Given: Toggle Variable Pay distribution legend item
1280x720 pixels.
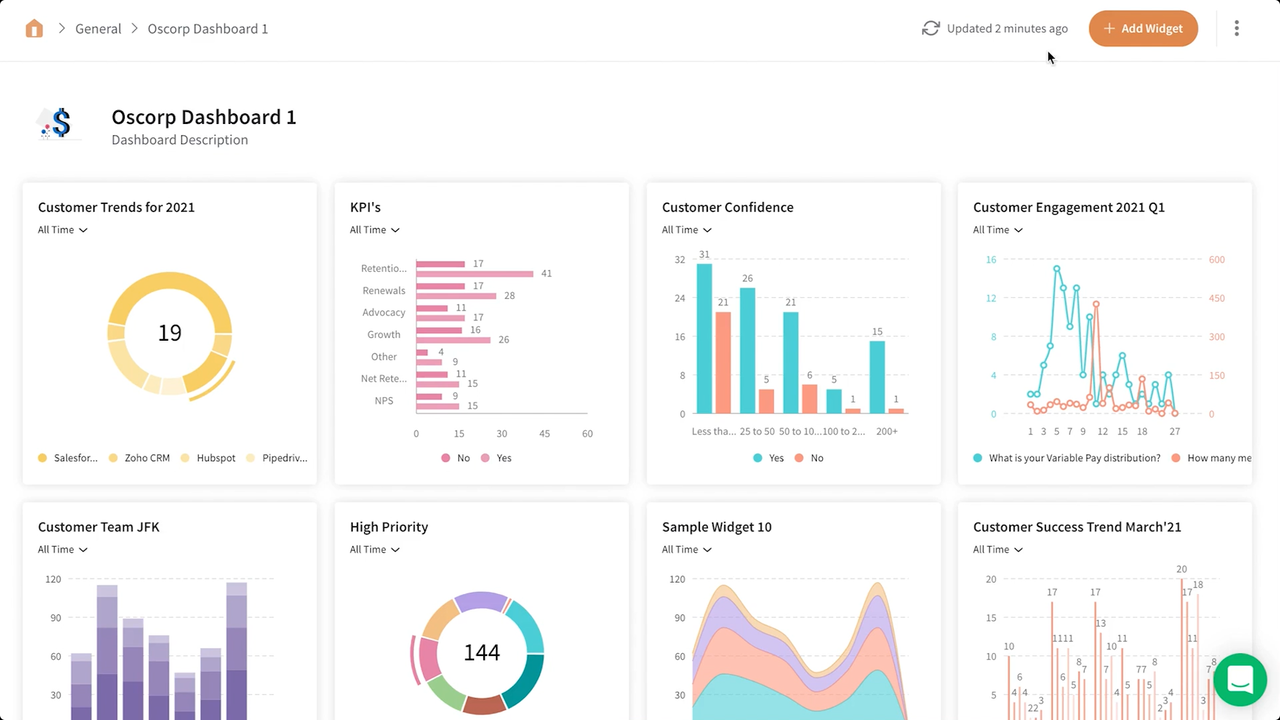Looking at the screenshot, I should tap(1066, 458).
